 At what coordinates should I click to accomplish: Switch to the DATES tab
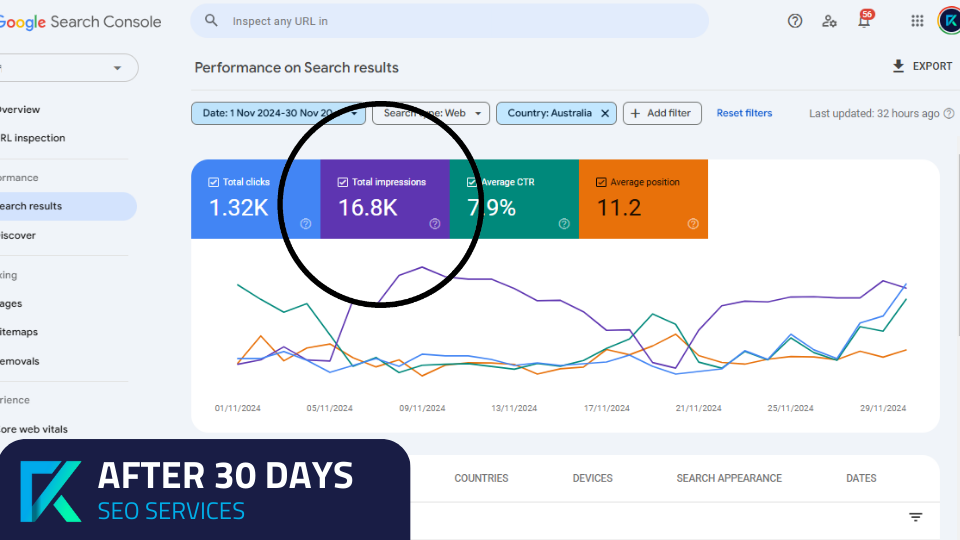[x=861, y=478]
